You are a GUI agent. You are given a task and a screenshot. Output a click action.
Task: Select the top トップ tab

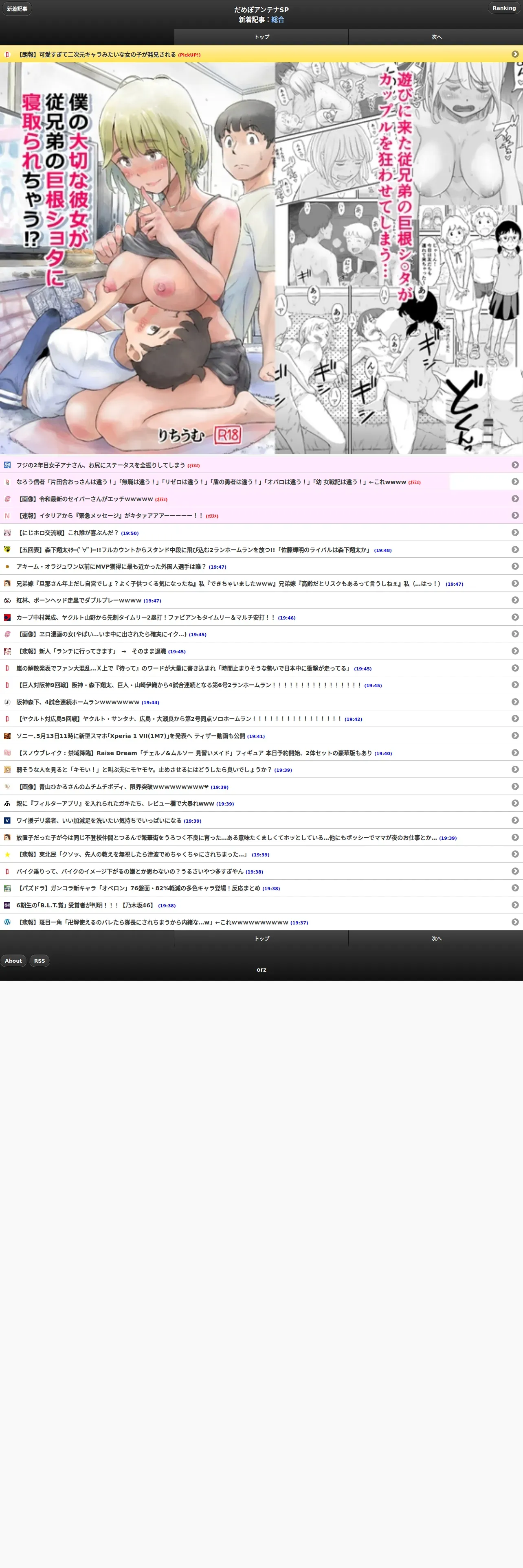click(x=261, y=37)
